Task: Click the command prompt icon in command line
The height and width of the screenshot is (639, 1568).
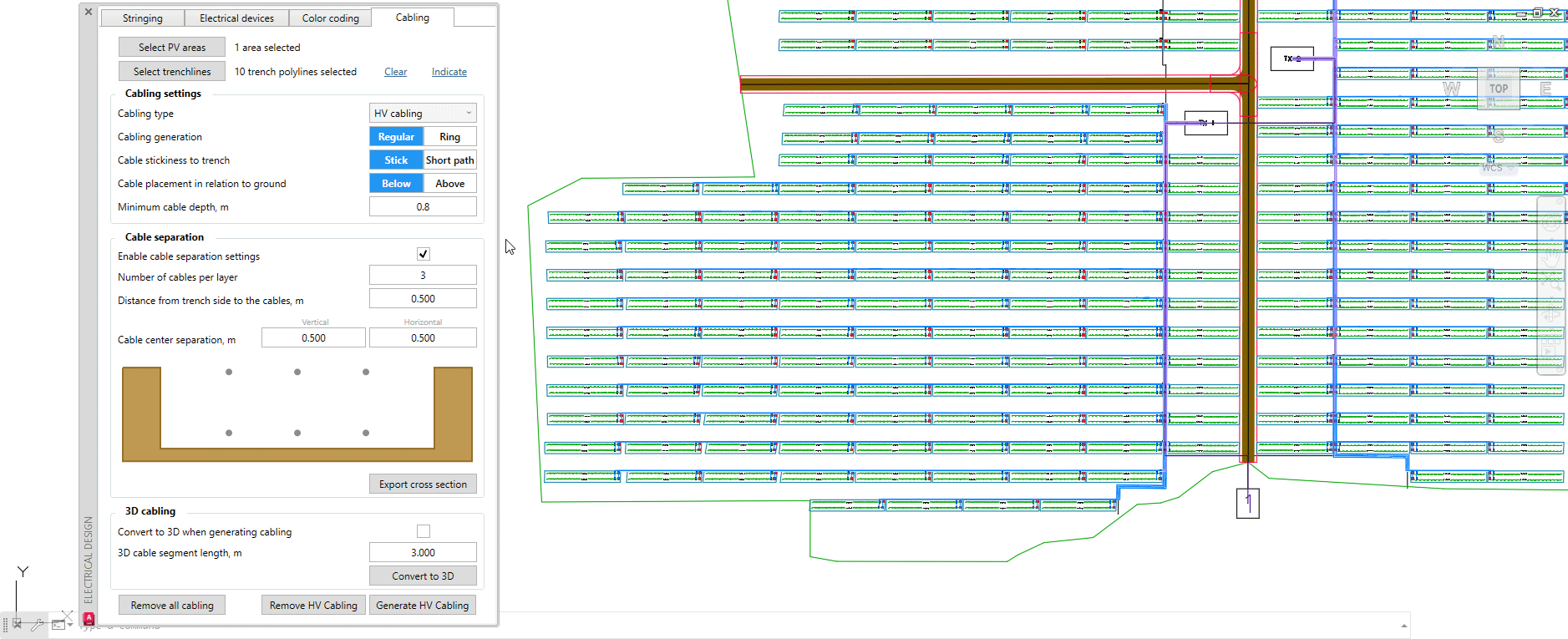Action: (x=58, y=624)
